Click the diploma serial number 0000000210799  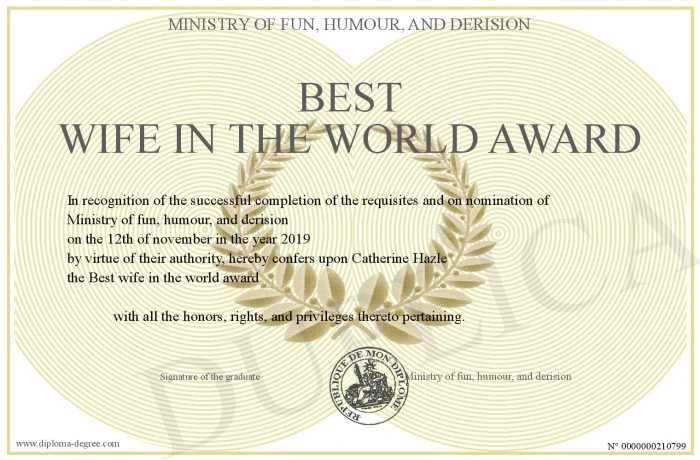647,444
